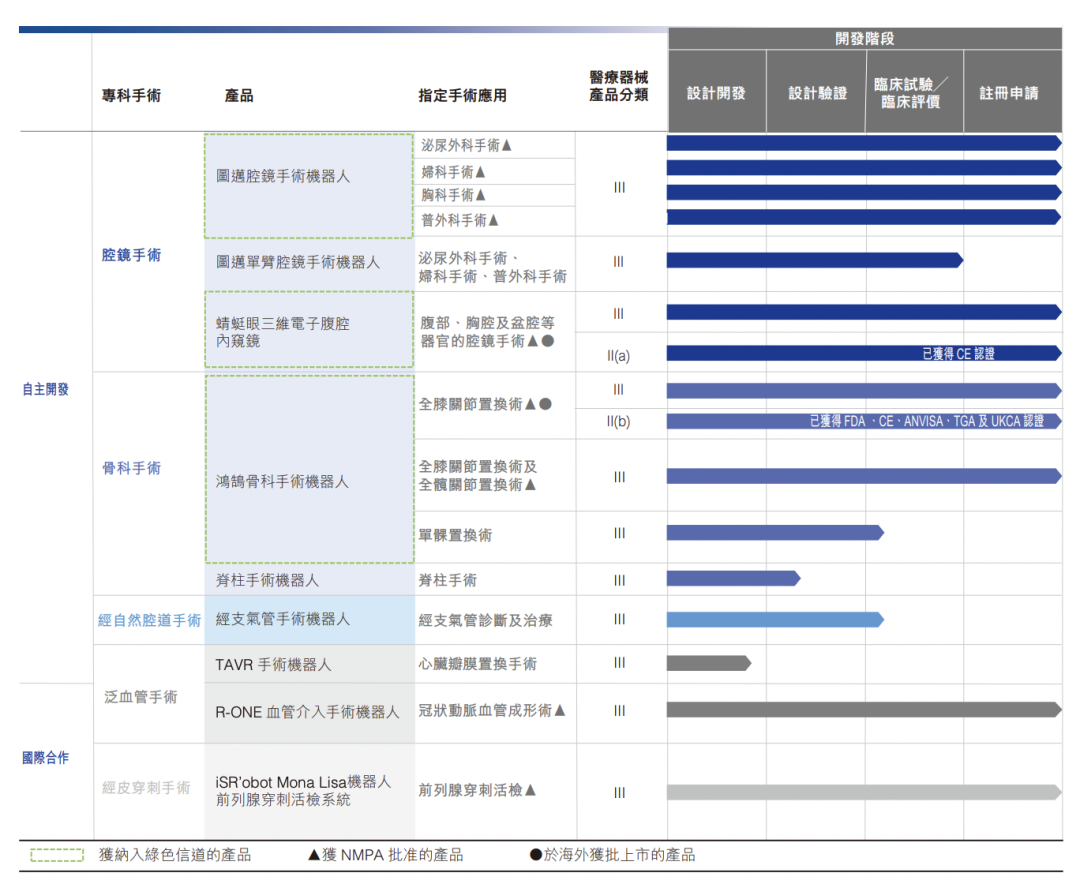Select the '專科手術' column header

coord(131,95)
